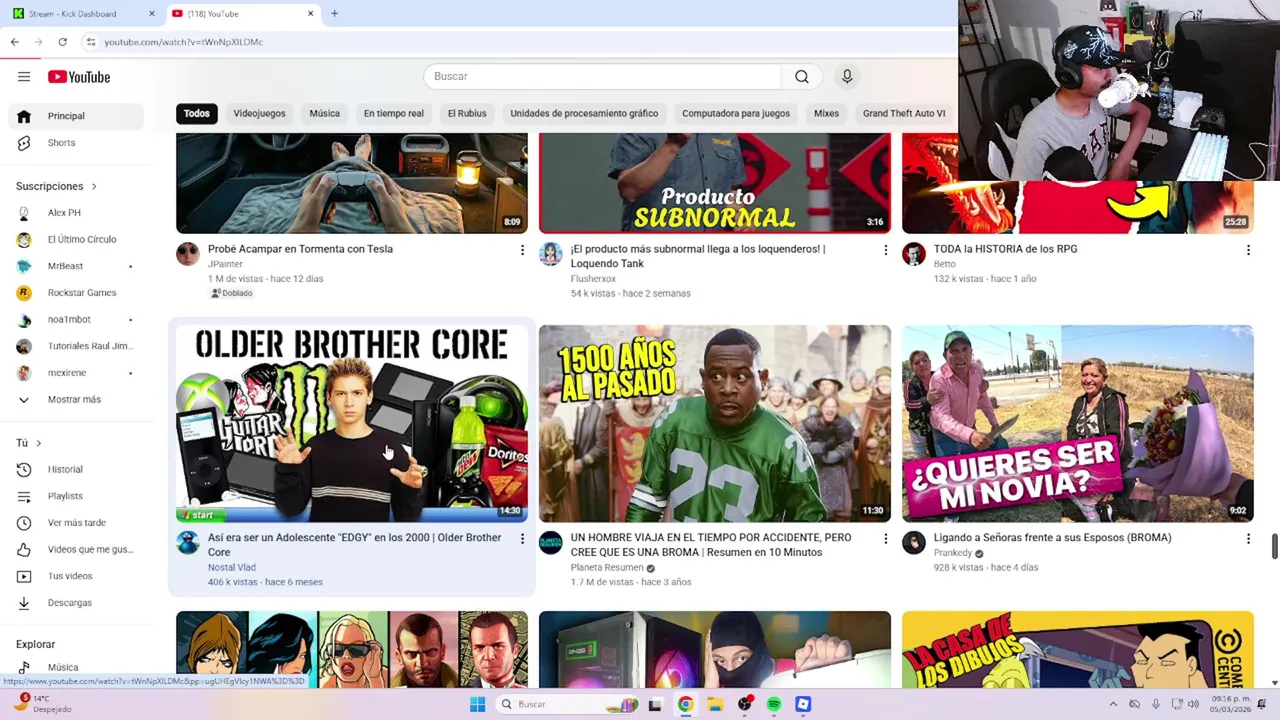Open Música under Explorar
This screenshot has width=1280, height=720.
(x=76, y=667)
